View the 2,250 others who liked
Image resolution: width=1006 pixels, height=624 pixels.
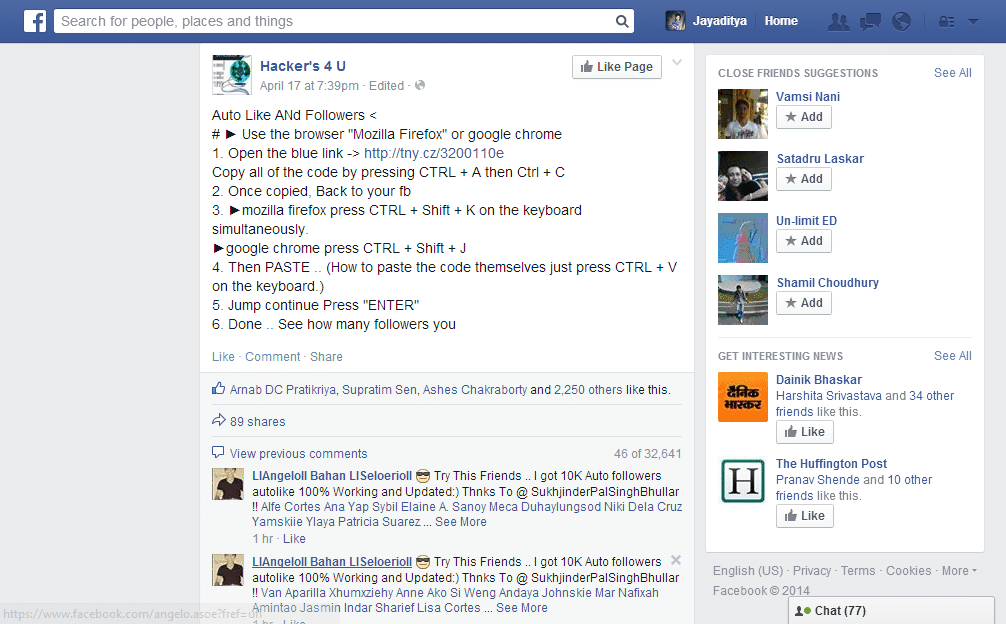(588, 390)
